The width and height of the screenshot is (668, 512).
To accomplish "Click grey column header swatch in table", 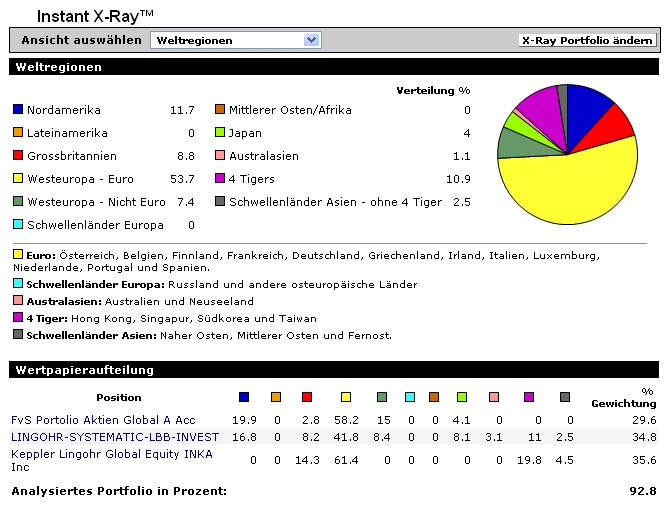I will [565, 397].
